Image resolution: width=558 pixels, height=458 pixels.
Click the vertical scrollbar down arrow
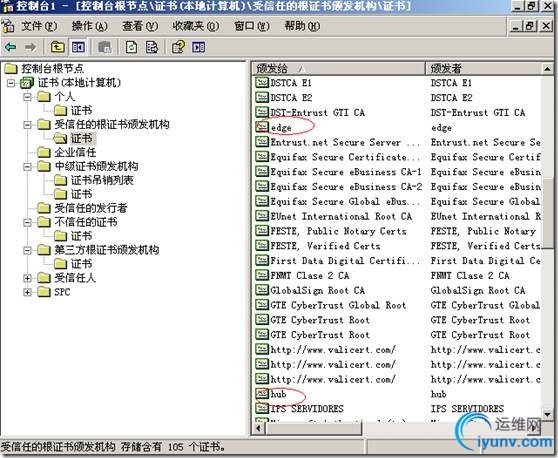pos(547,414)
